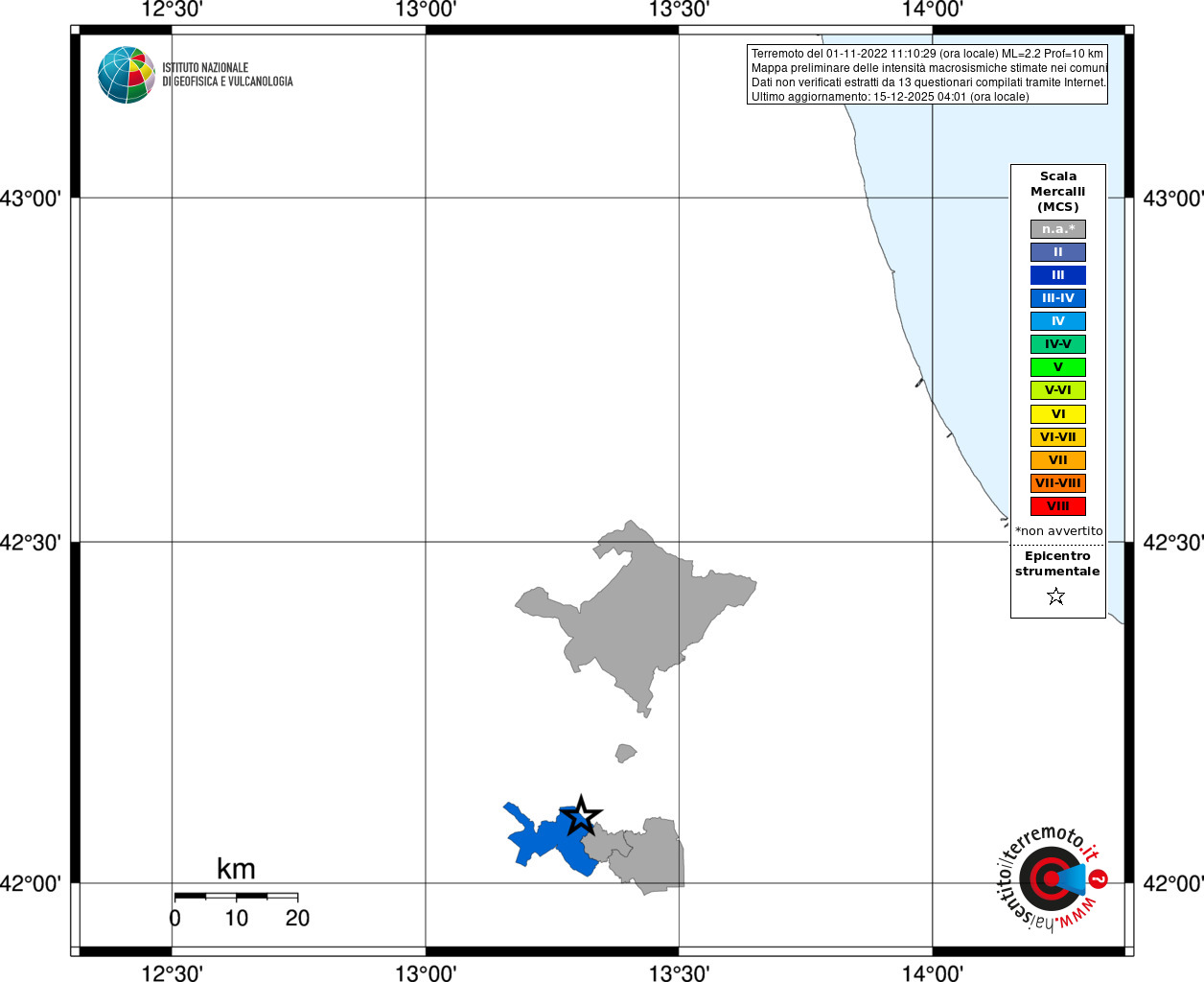Click the Istituto Nazionale di Geofisica text
The image size is (1204, 982).
click(x=227, y=75)
